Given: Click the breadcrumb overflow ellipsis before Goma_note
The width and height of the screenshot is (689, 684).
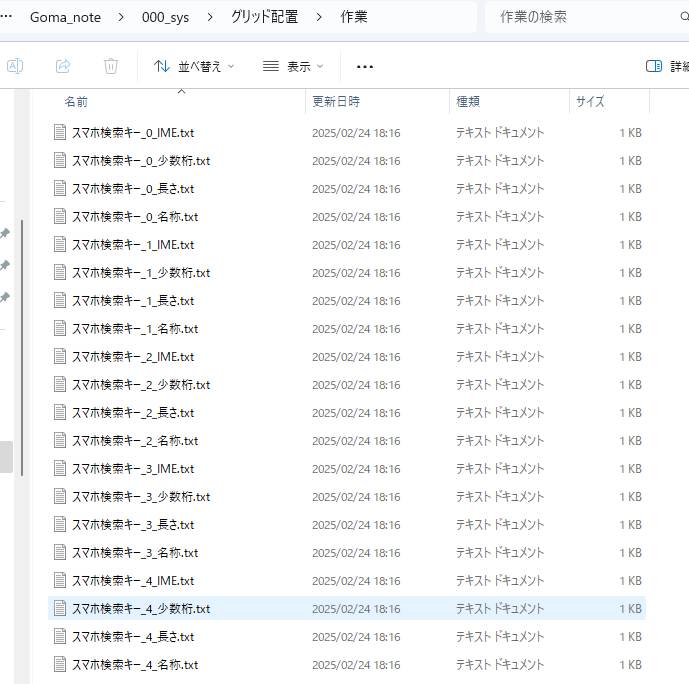Looking at the screenshot, I should pos(7,17).
